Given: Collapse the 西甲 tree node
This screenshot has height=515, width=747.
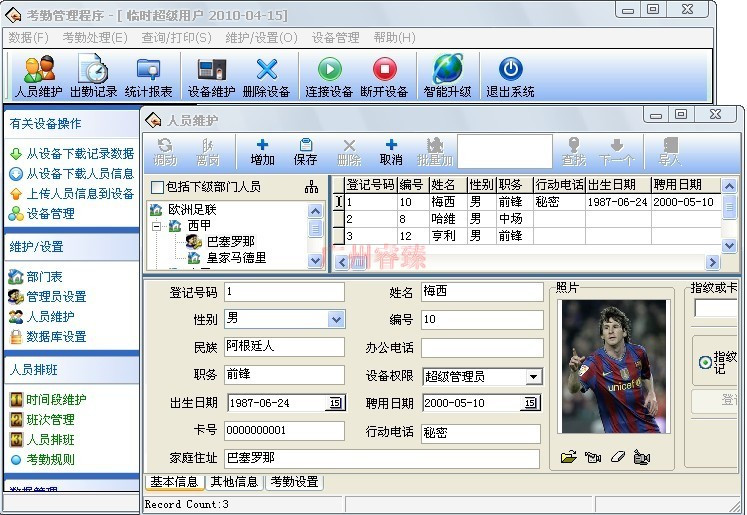Looking at the screenshot, I should 157,226.
